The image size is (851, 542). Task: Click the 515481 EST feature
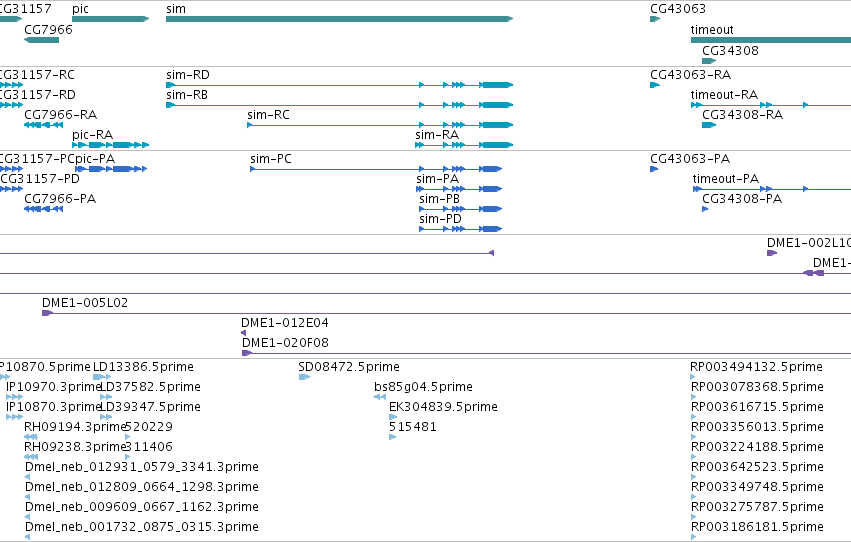[x=392, y=437]
